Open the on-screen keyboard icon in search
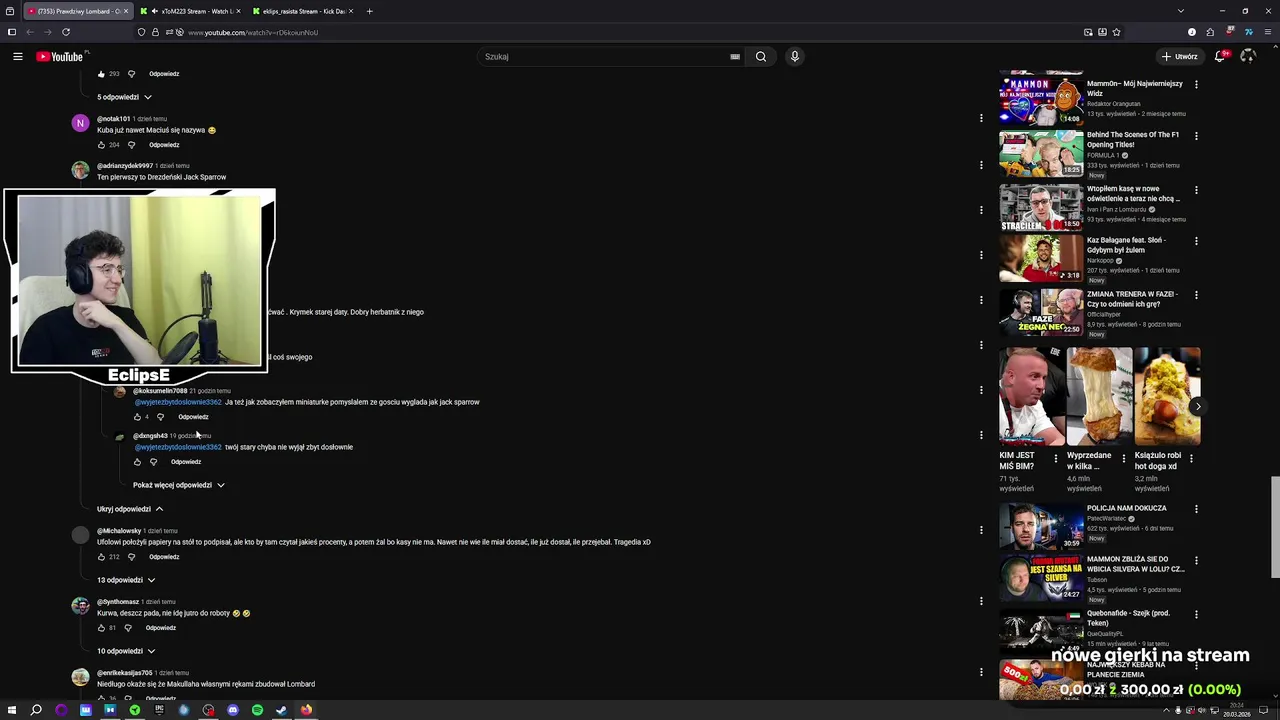Viewport: 1280px width, 720px height. [x=735, y=57]
